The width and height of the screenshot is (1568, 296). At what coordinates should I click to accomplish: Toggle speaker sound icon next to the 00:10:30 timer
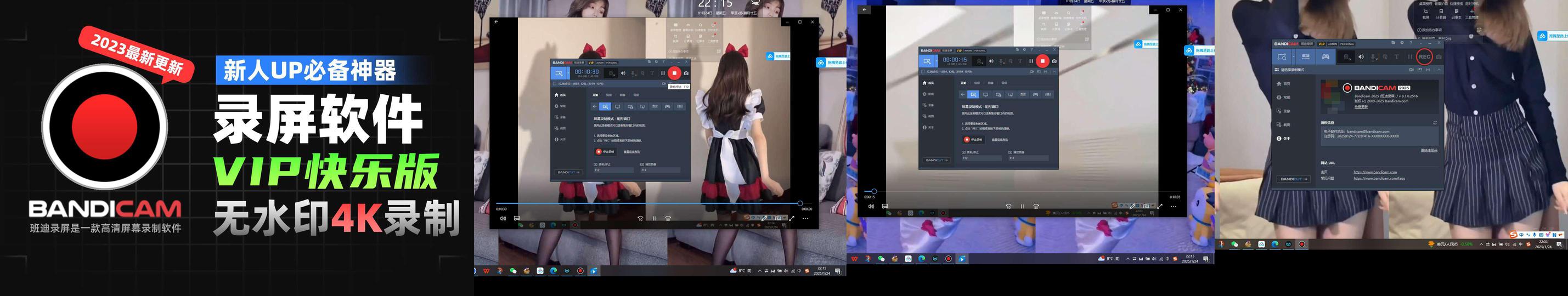point(623,73)
